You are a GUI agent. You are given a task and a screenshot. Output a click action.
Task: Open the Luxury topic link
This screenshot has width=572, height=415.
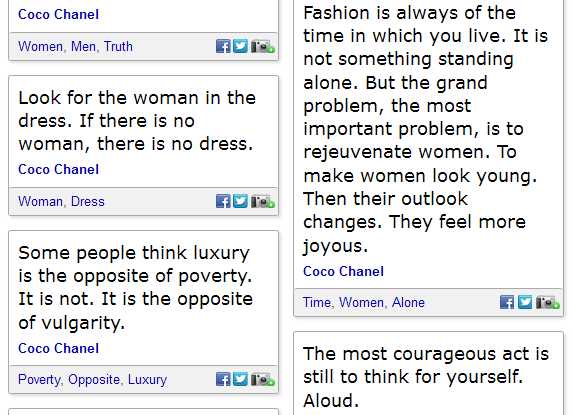point(147,380)
